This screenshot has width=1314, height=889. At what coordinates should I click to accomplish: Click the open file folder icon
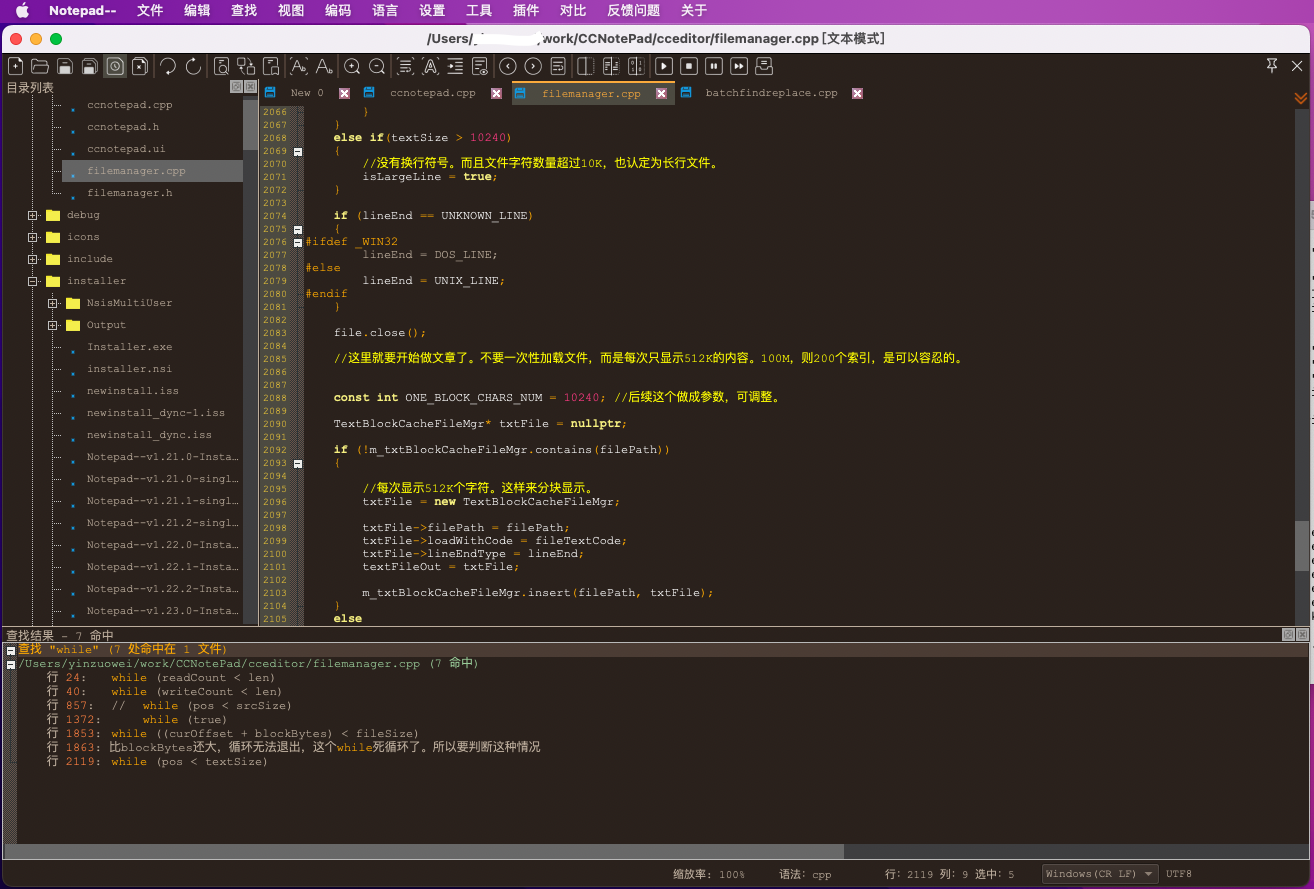pyautogui.click(x=40, y=66)
